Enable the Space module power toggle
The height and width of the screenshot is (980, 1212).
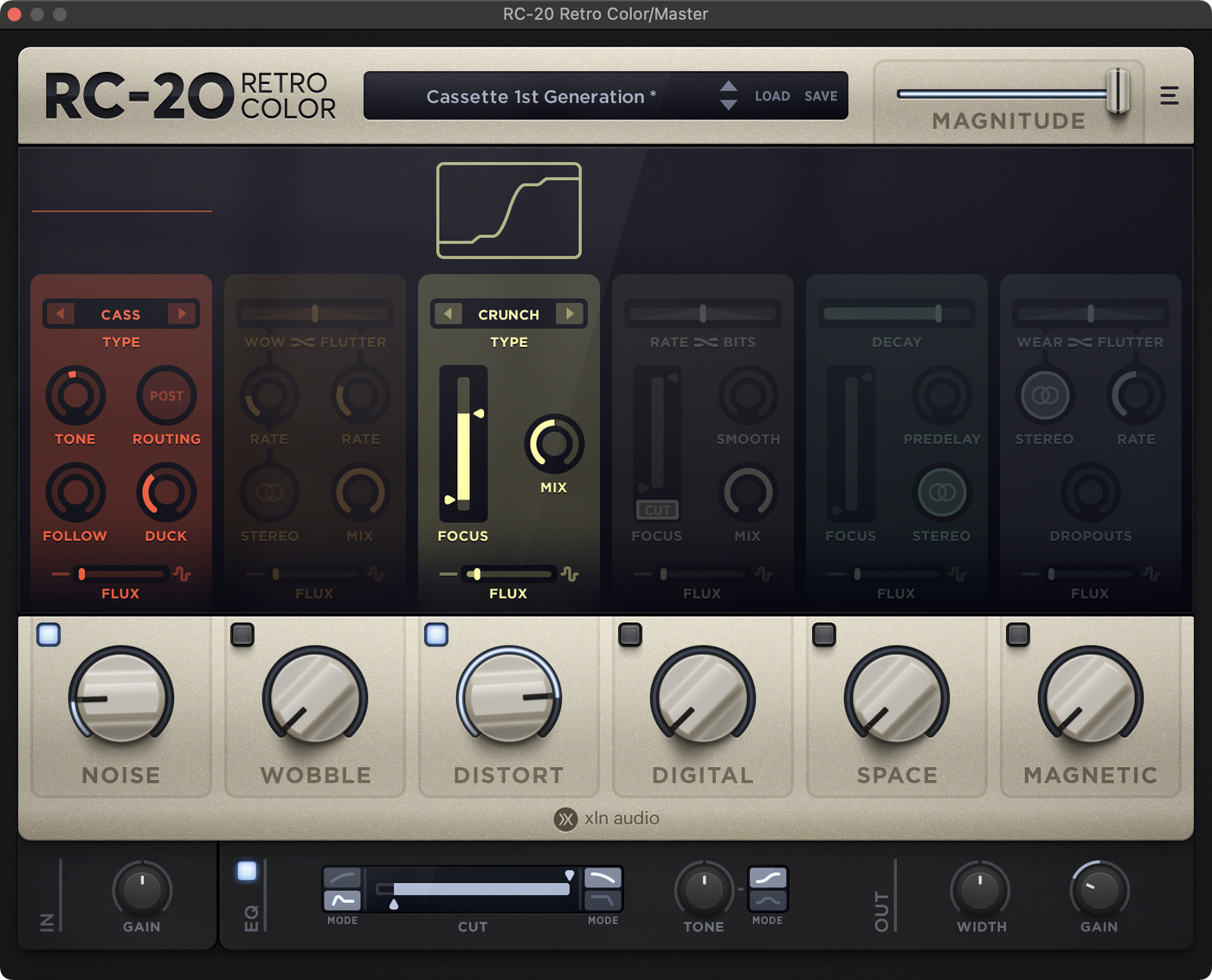point(824,635)
